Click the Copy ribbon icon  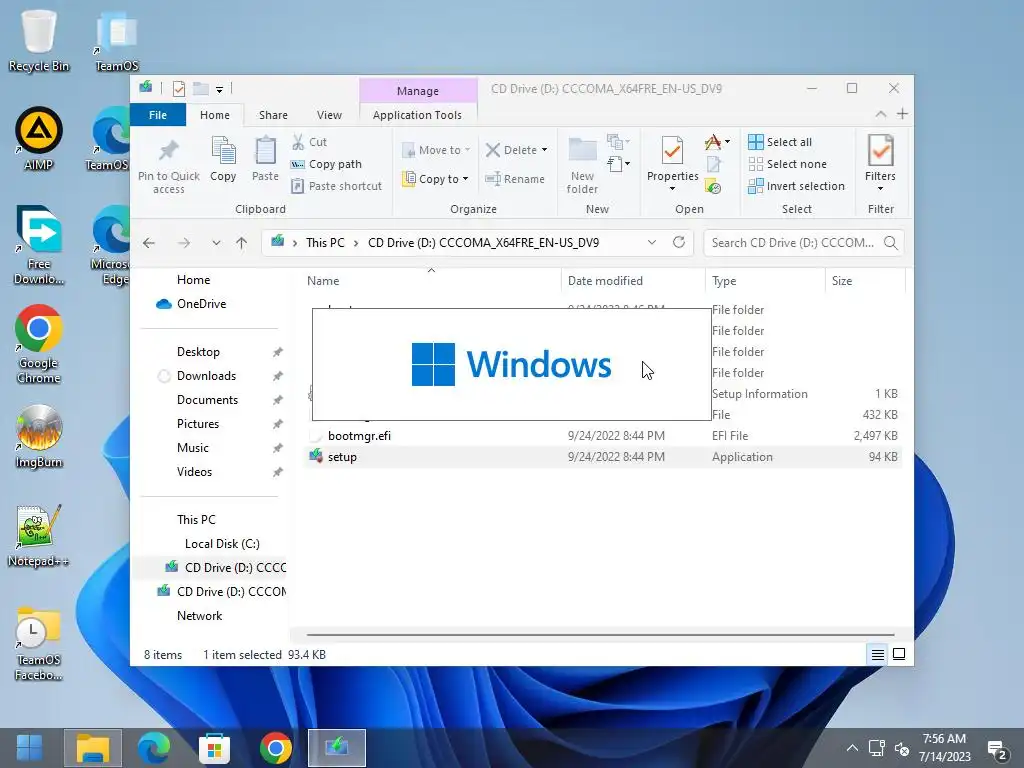[223, 152]
